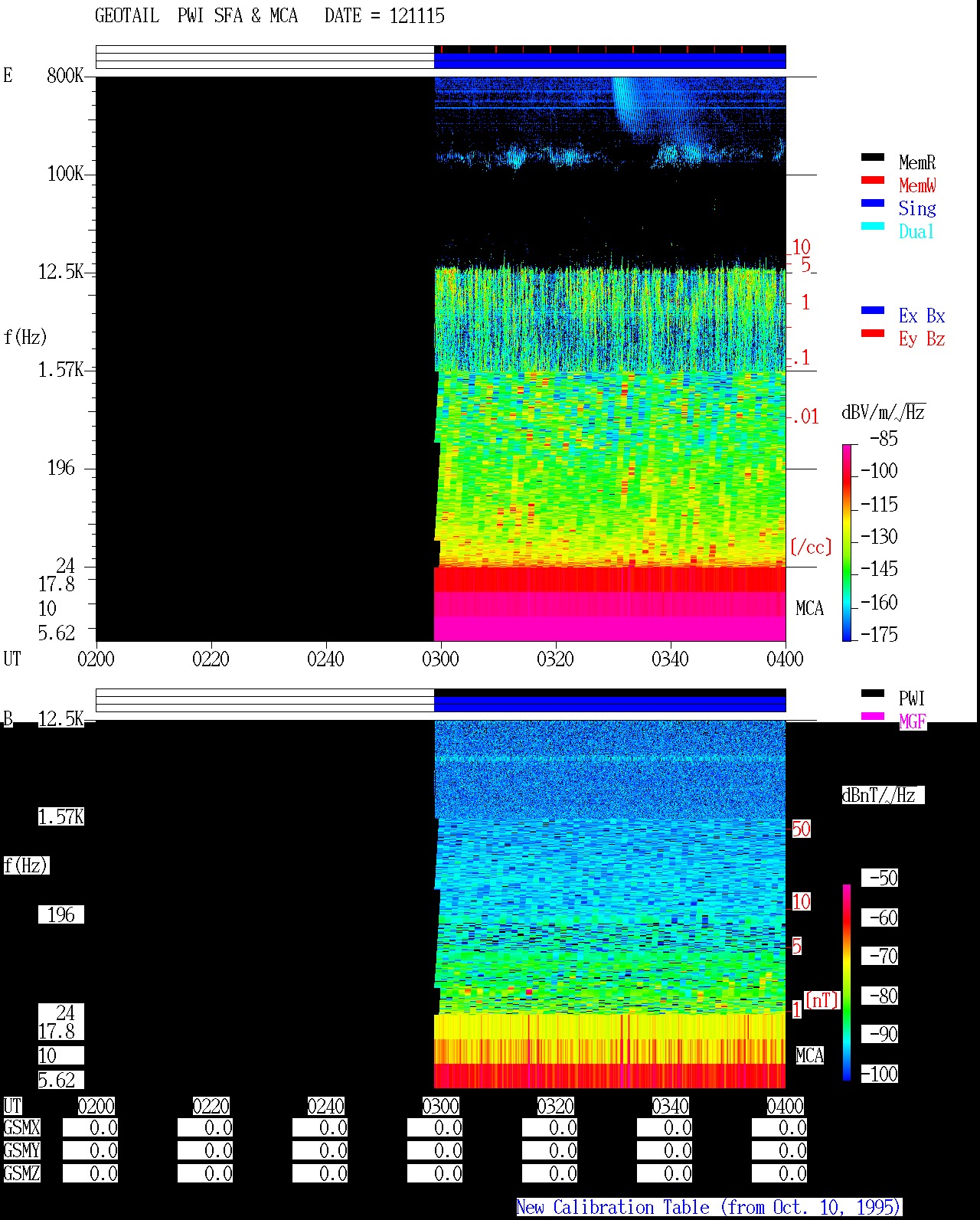Screen dimensions: 980x1220
Task: Select the red Ey Bz legend swatch
Action: (x=873, y=334)
